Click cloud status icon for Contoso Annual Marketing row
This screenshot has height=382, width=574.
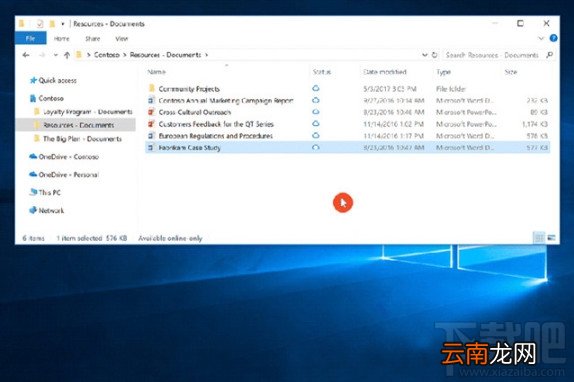click(316, 100)
